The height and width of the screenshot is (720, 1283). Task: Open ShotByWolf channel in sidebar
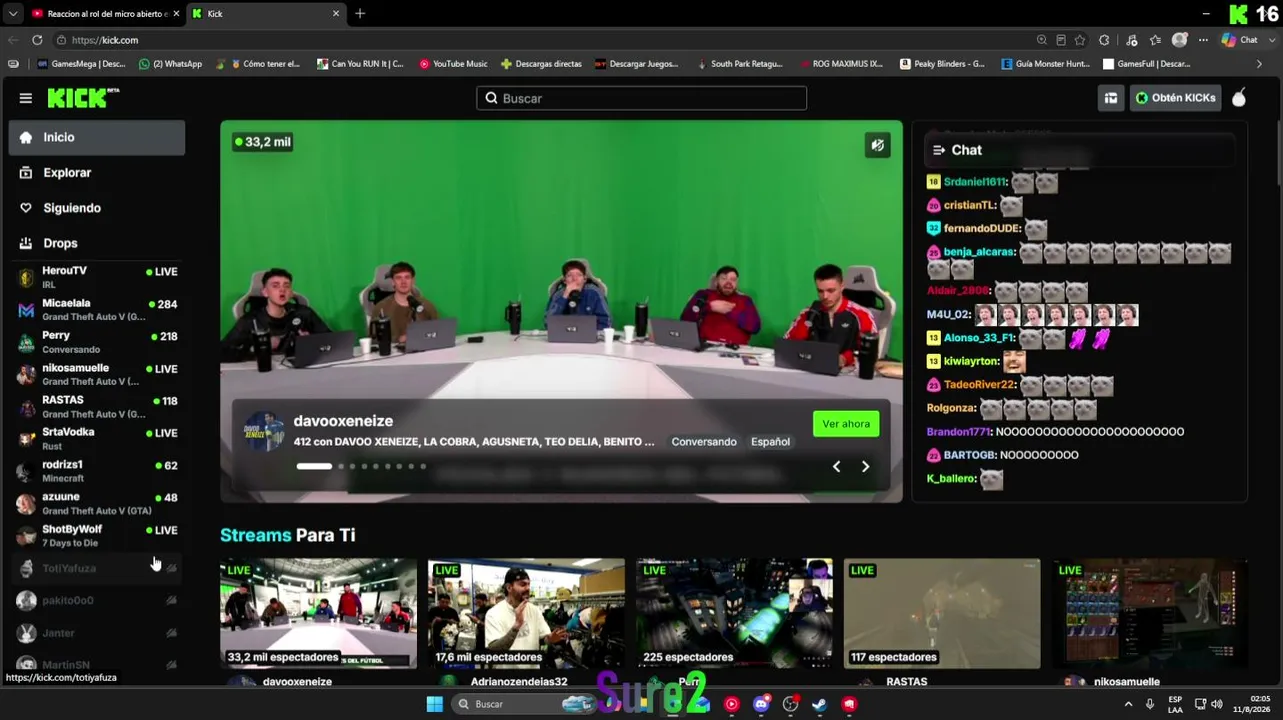97,536
